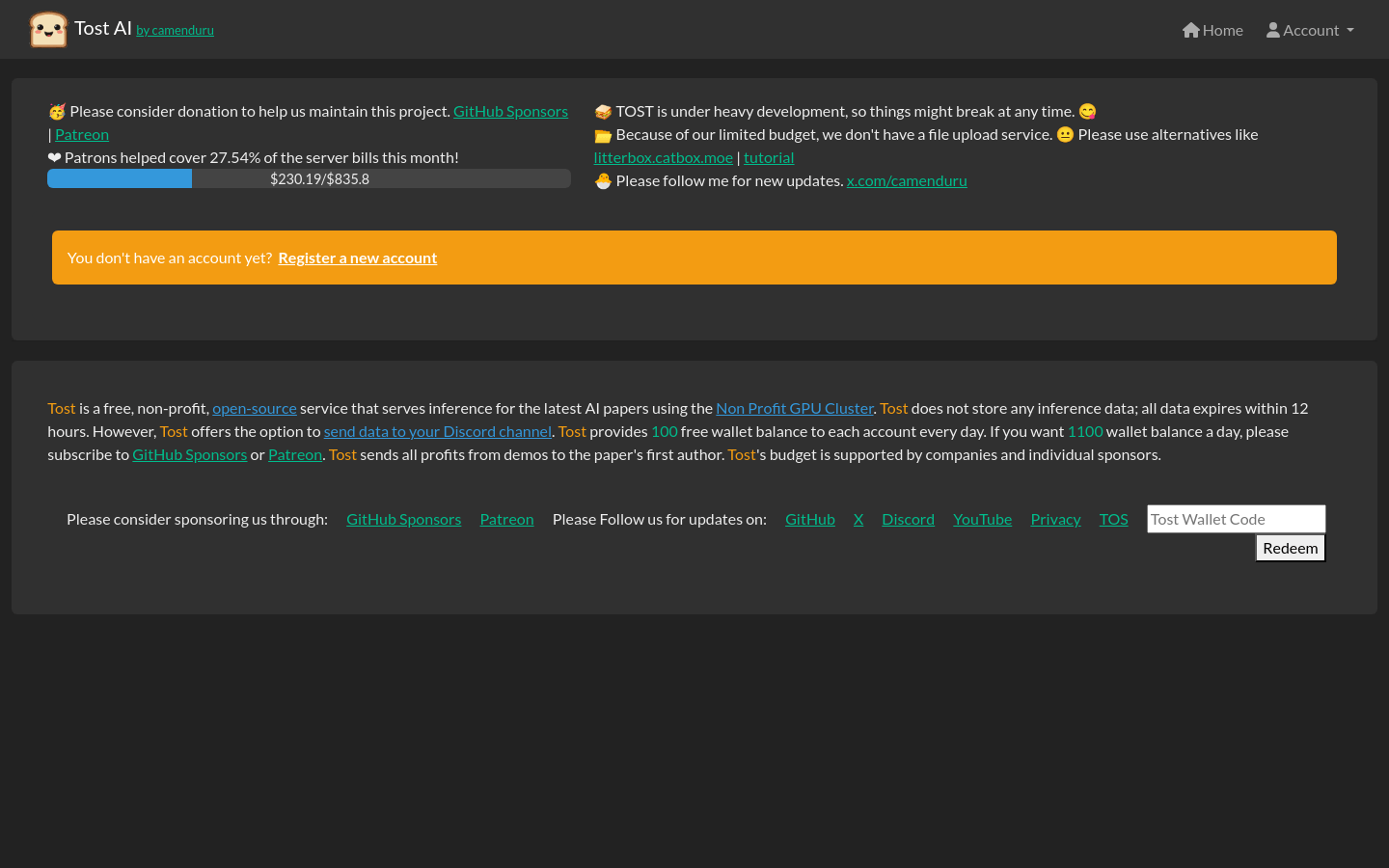
Task: Open Non Profit GPU Cluster link
Action: click(794, 408)
